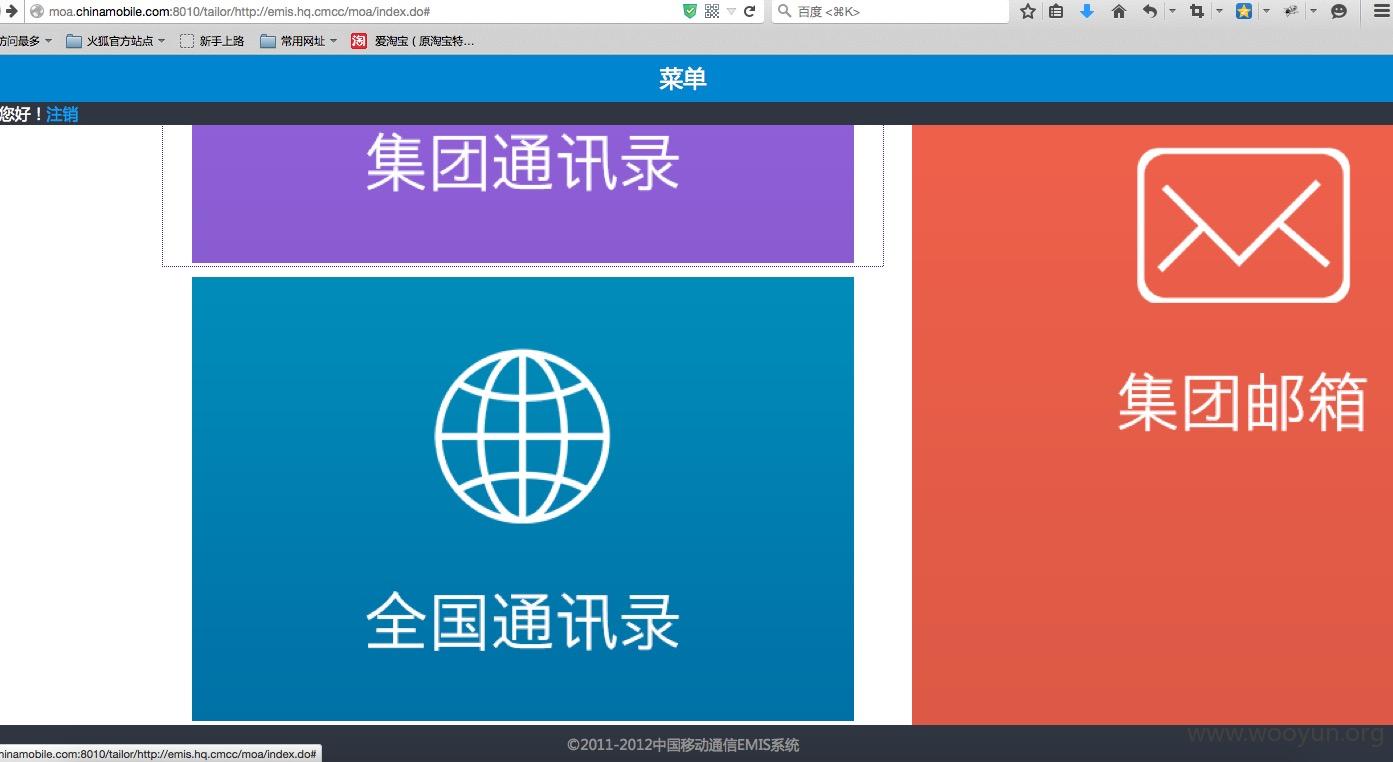Expand the dropdown next to crop icon
Screen dimensions: 1393x762
[x=1219, y=11]
